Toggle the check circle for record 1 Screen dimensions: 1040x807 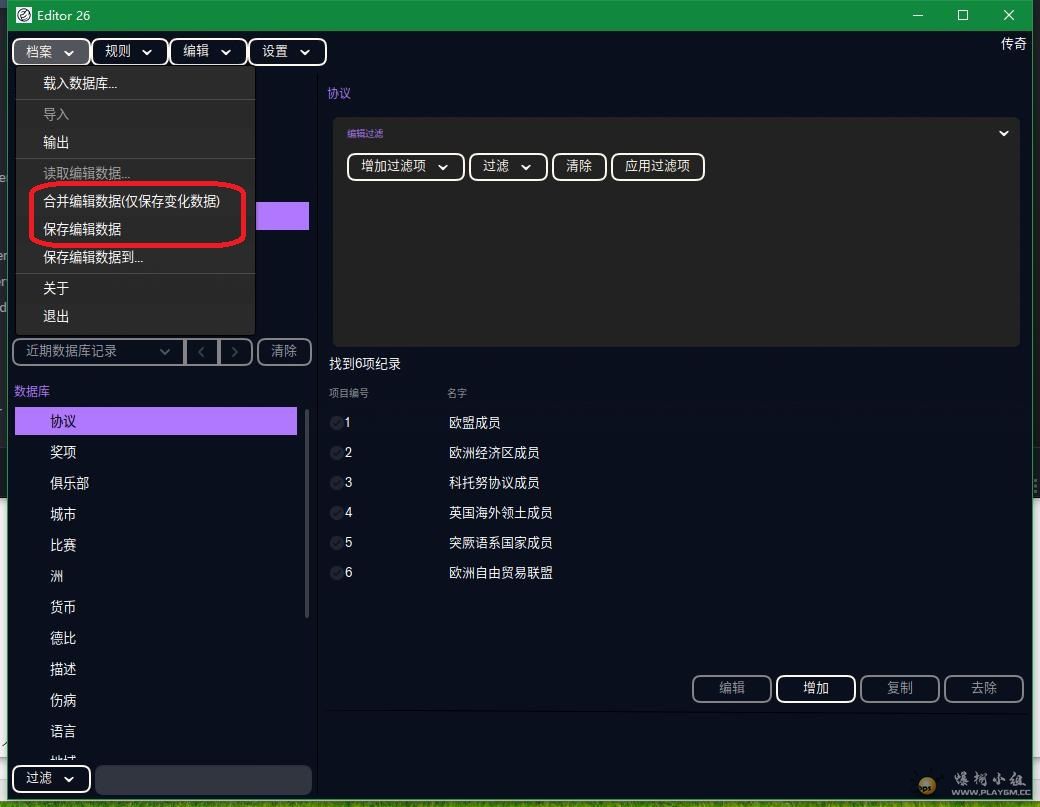[x=336, y=423]
